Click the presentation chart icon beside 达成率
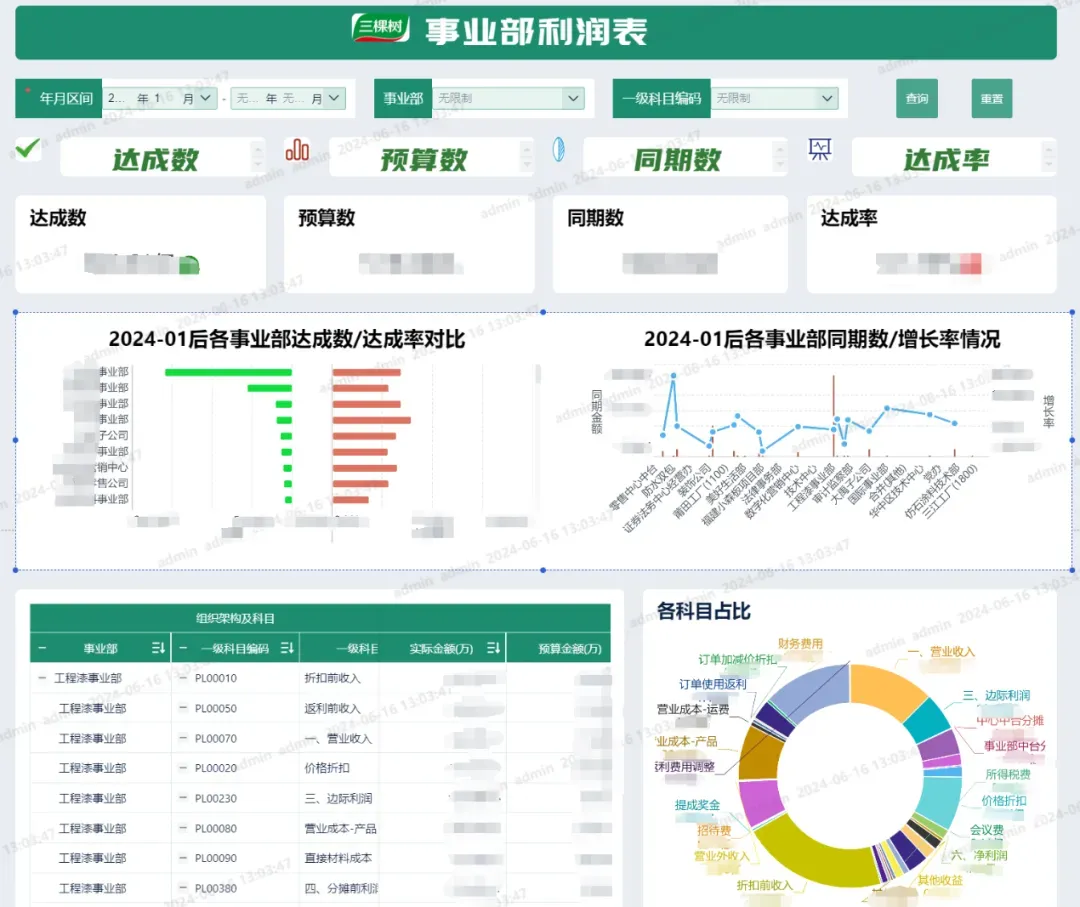Image resolution: width=1080 pixels, height=907 pixels. pos(820,149)
